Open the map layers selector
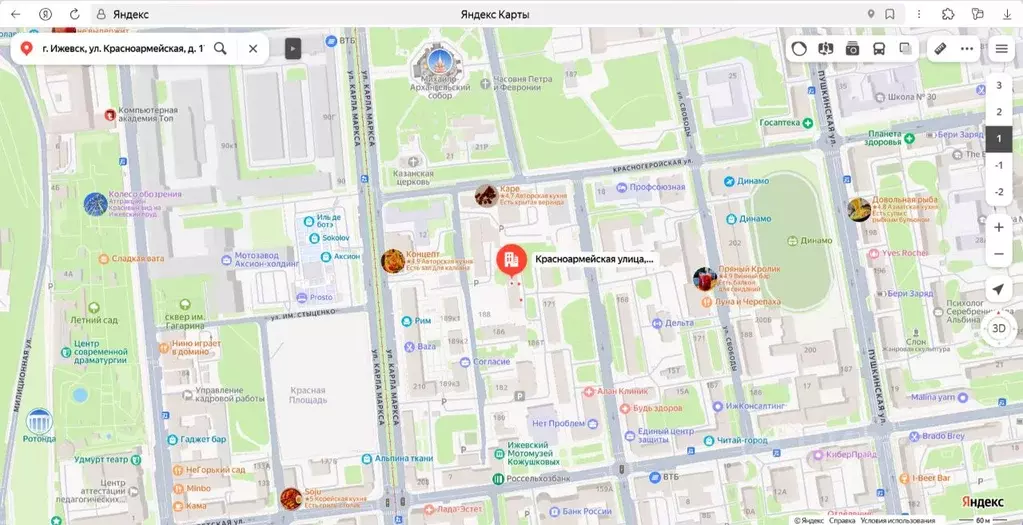The height and width of the screenshot is (525, 1023). [905, 48]
